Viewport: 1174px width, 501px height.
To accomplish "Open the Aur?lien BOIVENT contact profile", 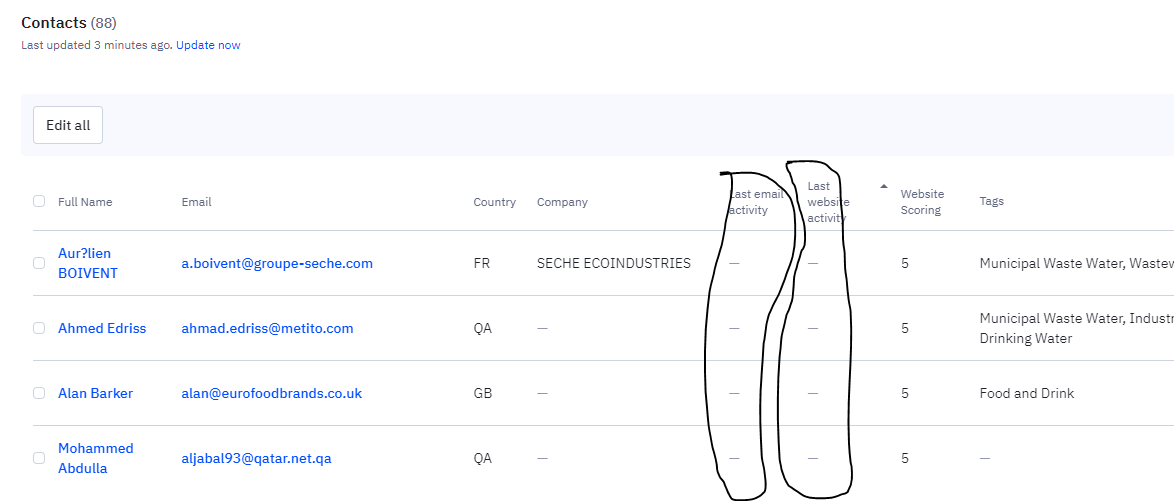I will click(x=88, y=263).
